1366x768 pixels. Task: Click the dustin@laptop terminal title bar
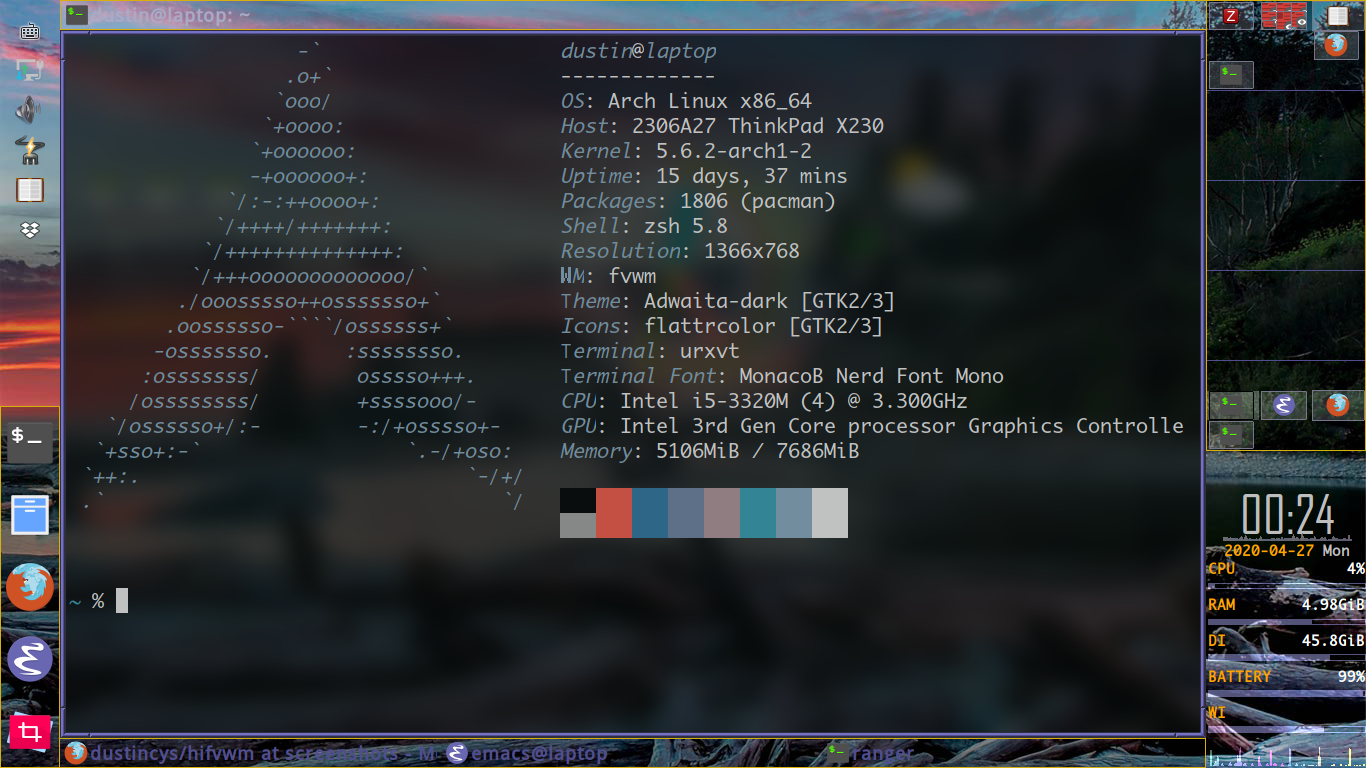(x=632, y=15)
